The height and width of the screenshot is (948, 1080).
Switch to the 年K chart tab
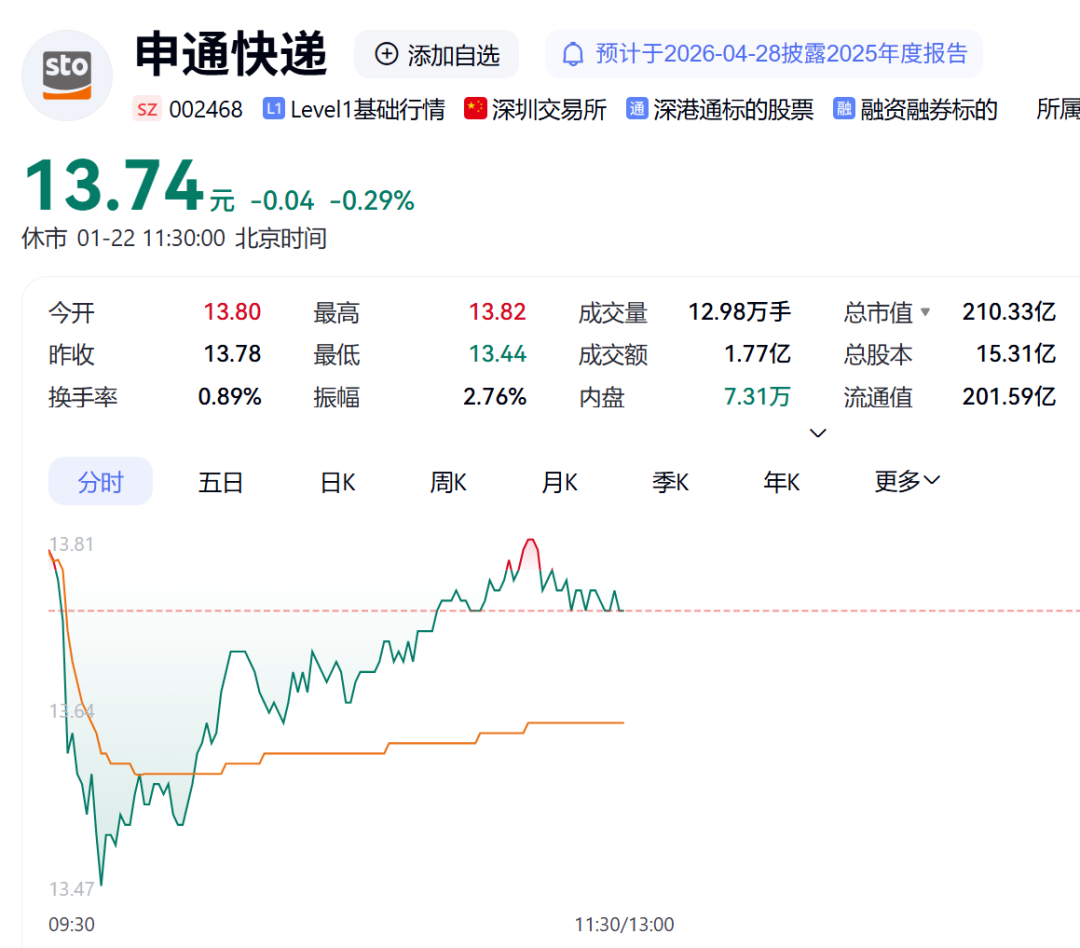click(781, 482)
